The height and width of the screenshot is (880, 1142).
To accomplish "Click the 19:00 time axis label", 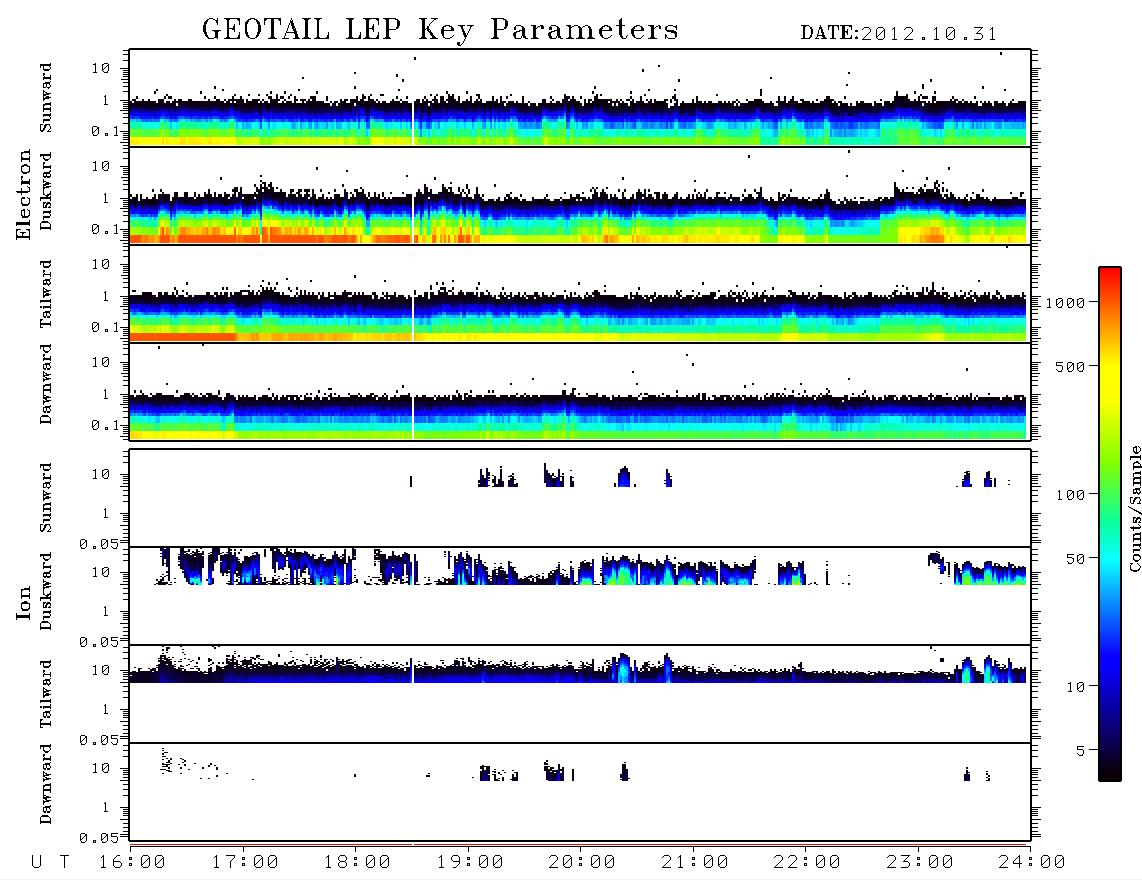I will pyautogui.click(x=470, y=863).
